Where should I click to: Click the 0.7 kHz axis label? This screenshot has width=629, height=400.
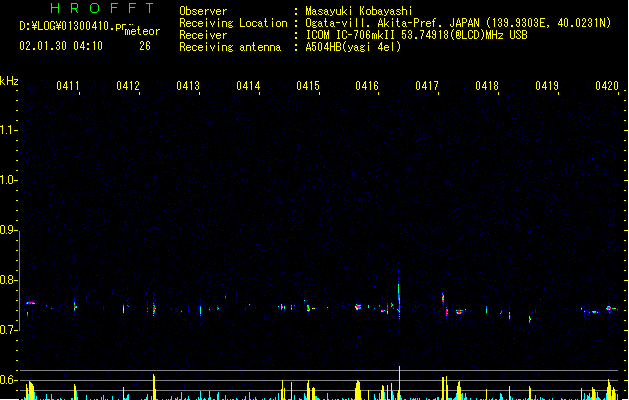(7, 330)
